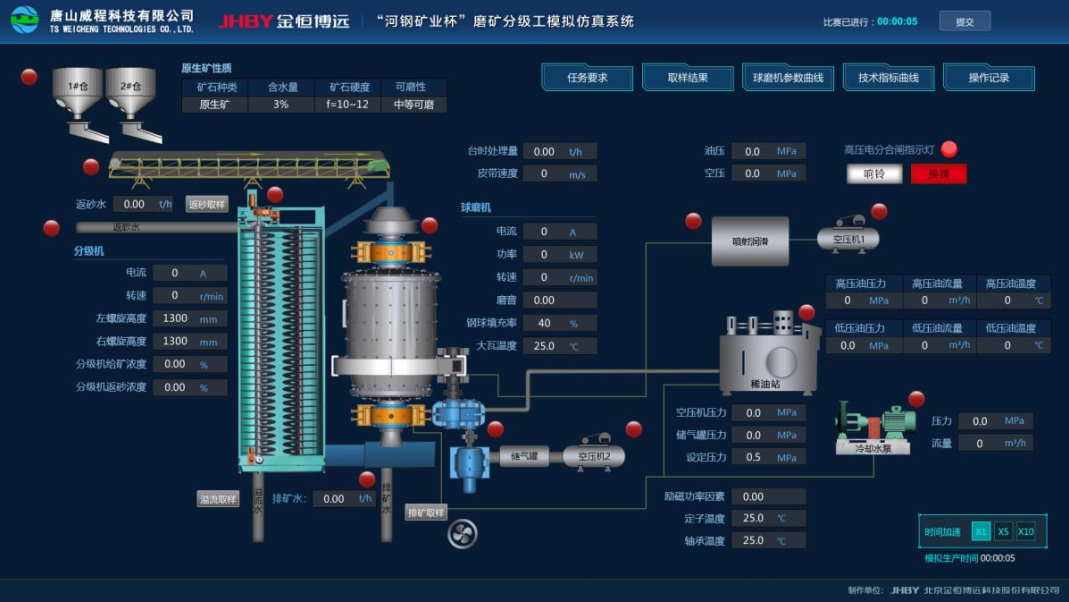The height and width of the screenshot is (602, 1069).
Task: Switch time acceleration to X5
Action: tap(1003, 531)
